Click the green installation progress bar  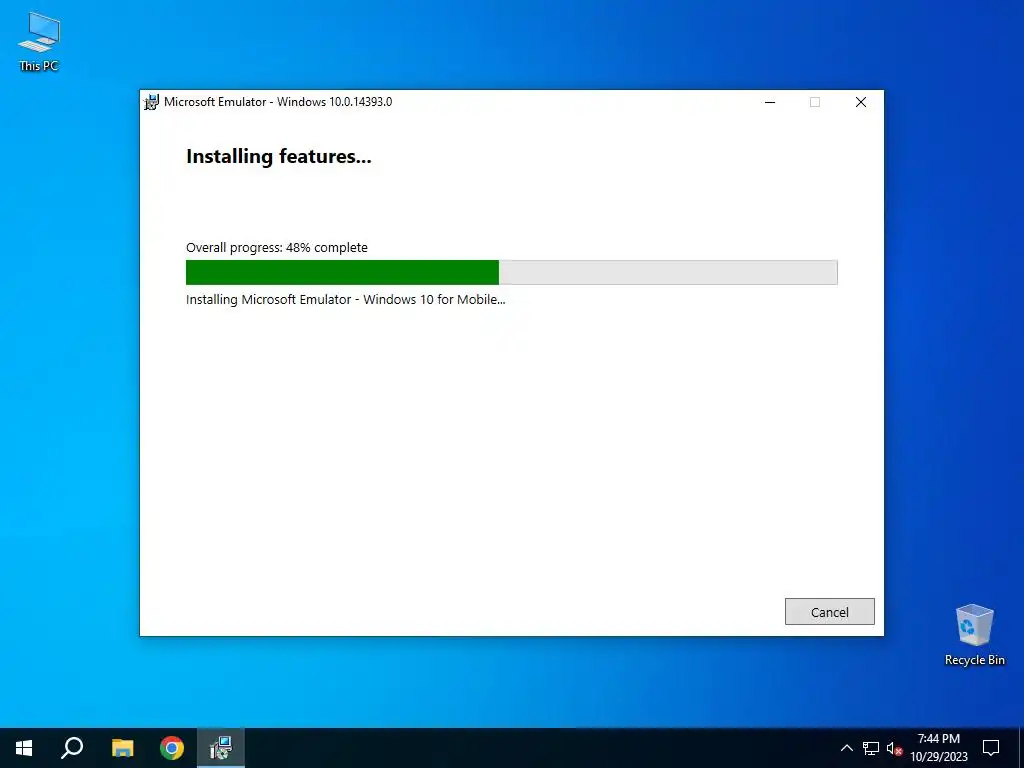(511, 272)
